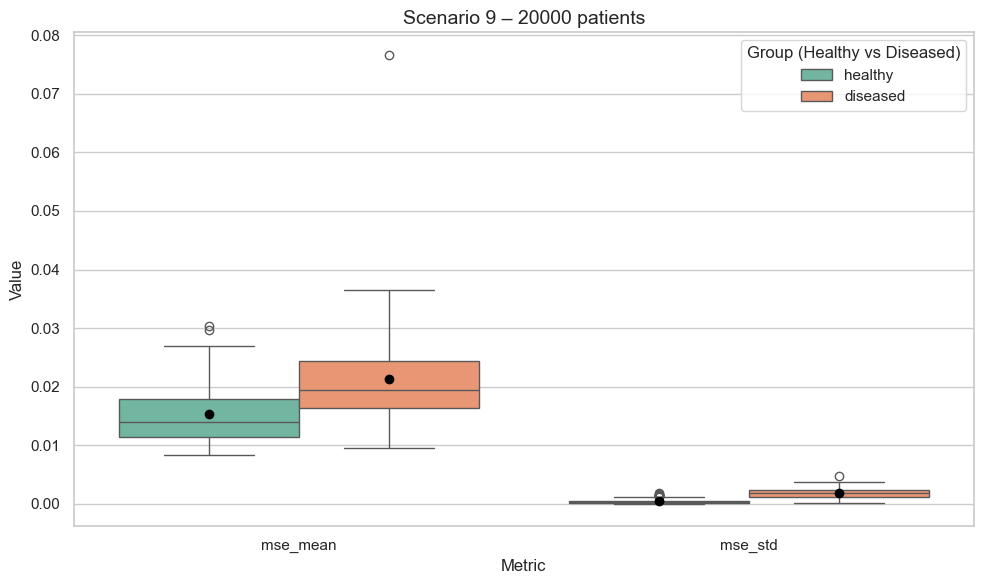The width and height of the screenshot is (984, 584).
Task: Click the black mean dot in diseased mse_mean box
Action: [389, 379]
